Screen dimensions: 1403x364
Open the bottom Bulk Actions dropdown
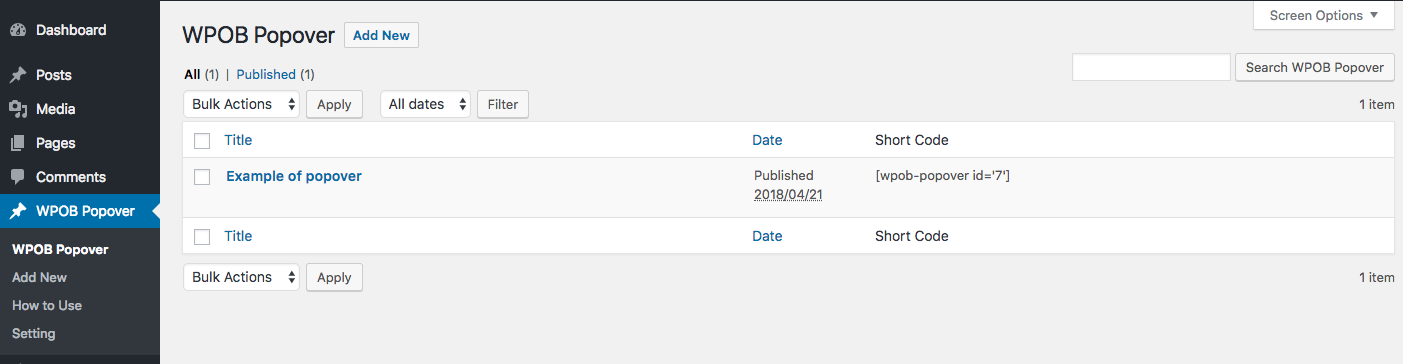tap(241, 277)
